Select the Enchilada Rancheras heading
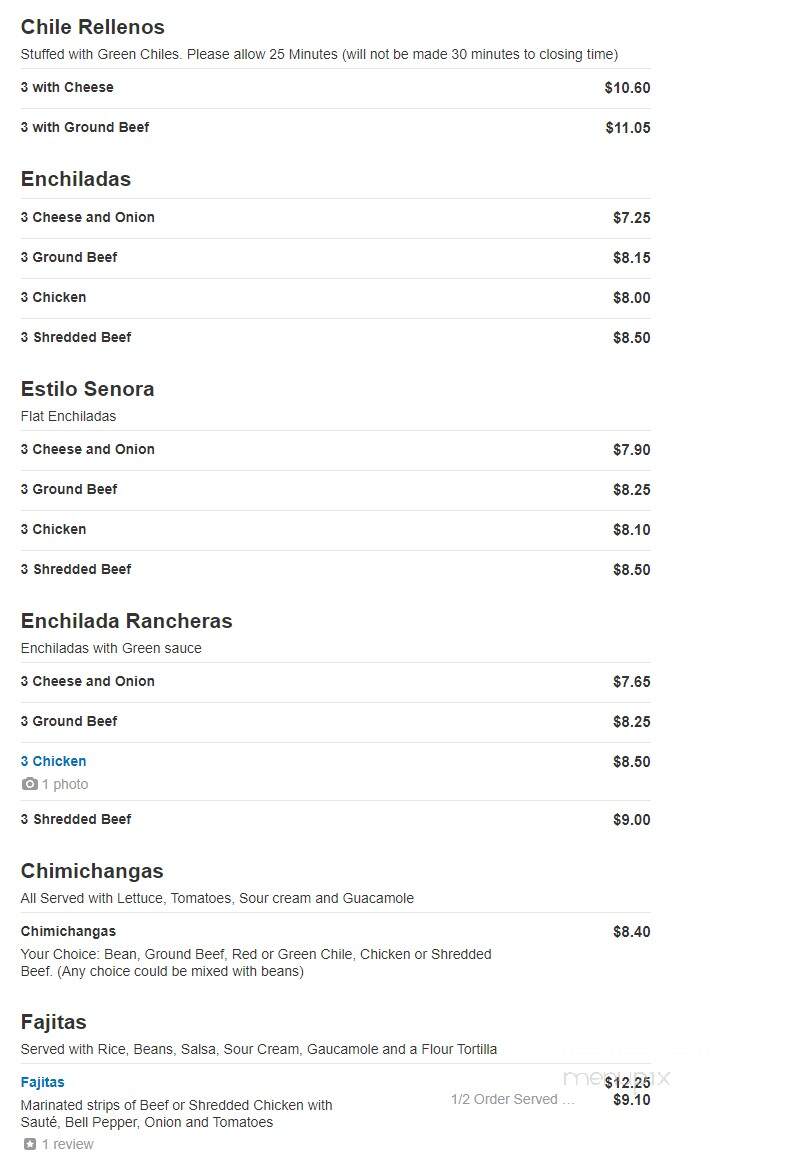This screenshot has width=796, height=1161. click(x=127, y=620)
